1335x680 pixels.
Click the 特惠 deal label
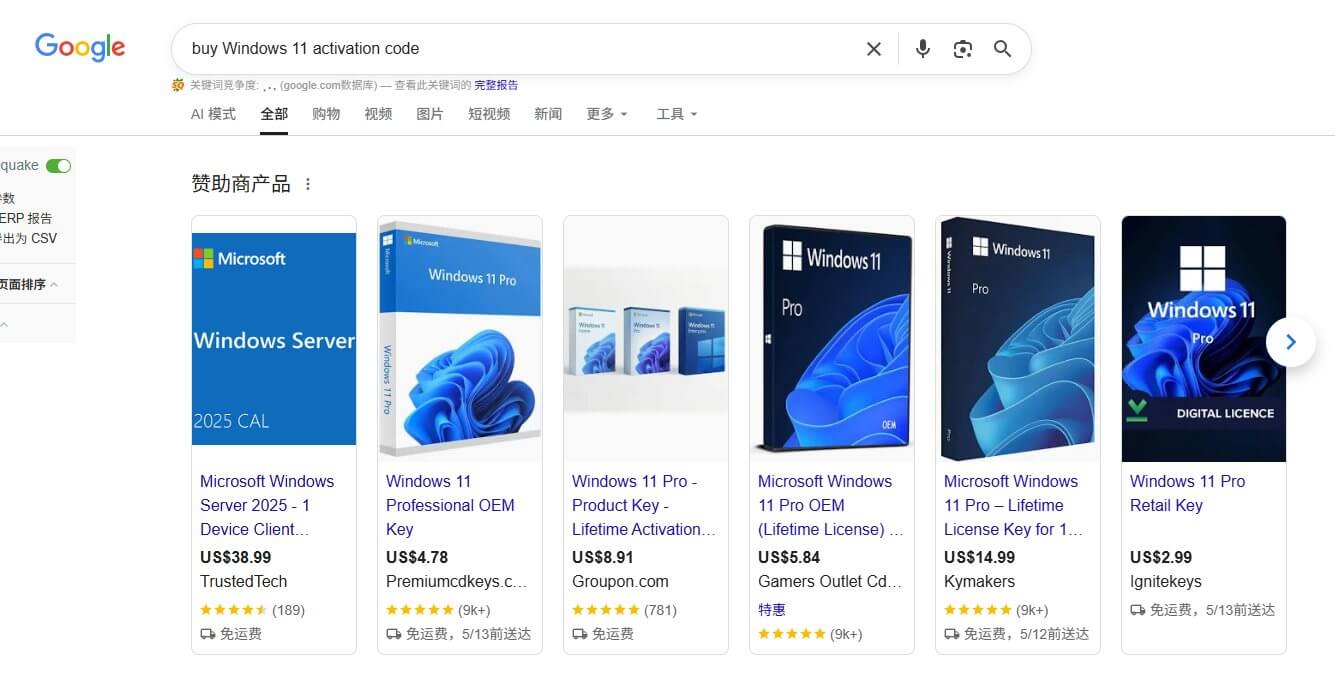[x=772, y=609]
